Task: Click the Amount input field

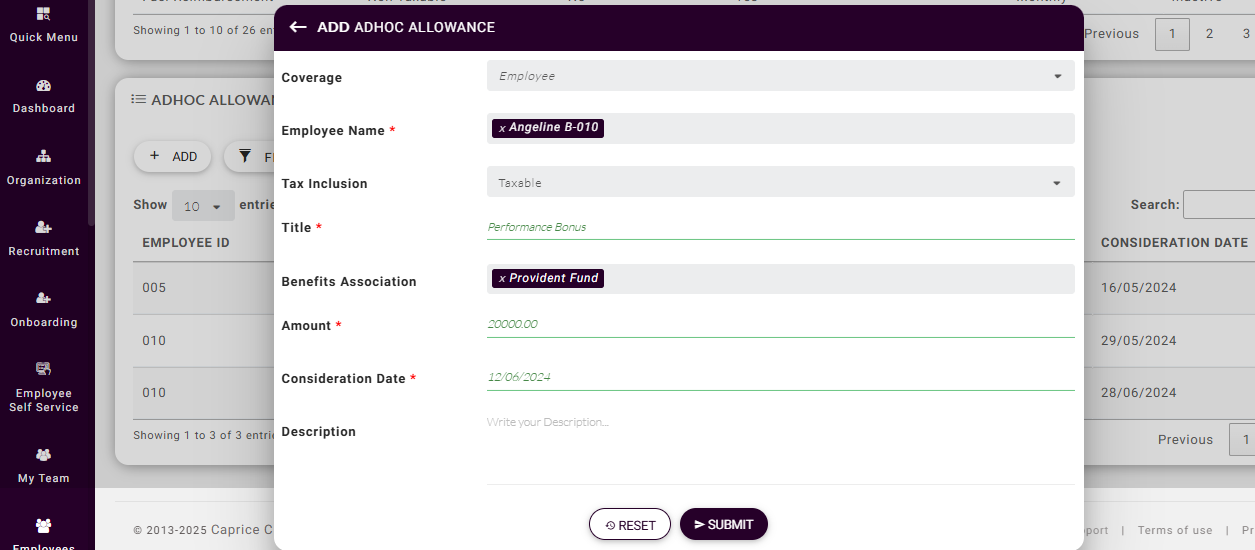Action: coord(780,324)
